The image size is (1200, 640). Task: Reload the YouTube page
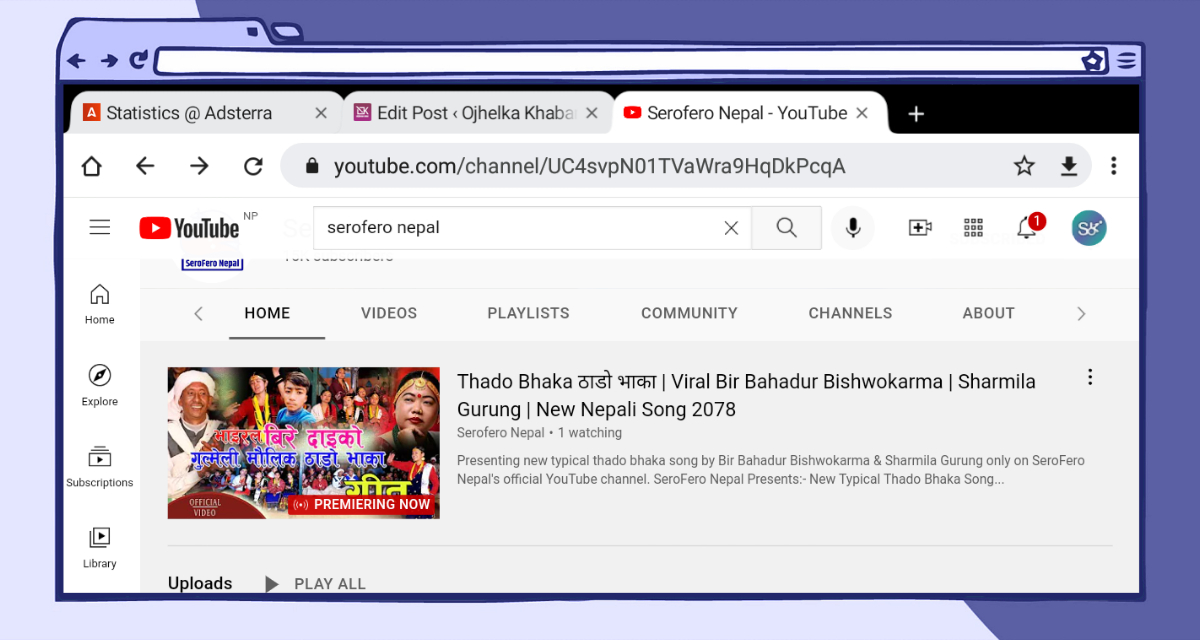coord(254,166)
